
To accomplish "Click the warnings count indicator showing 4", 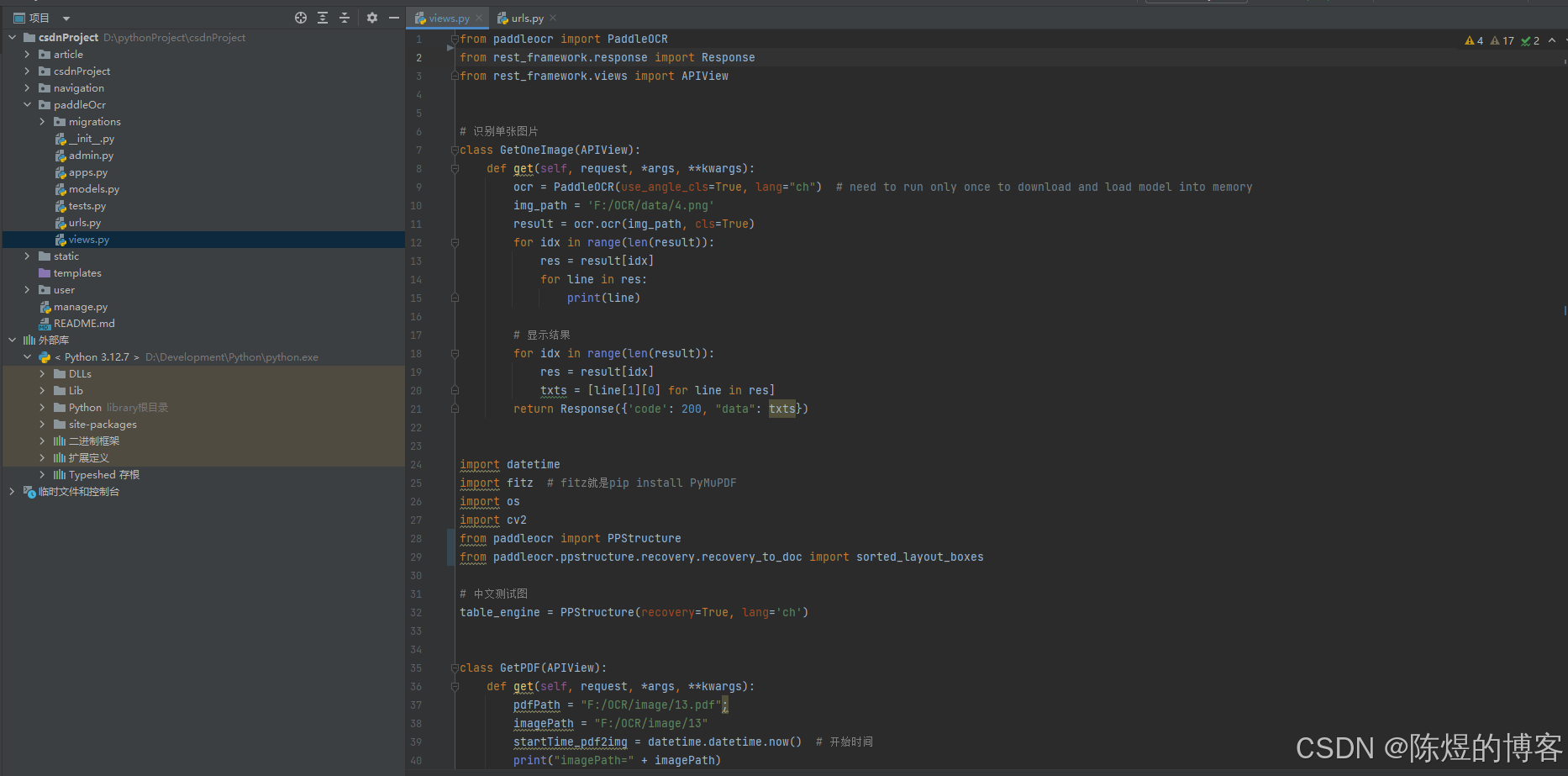I will pyautogui.click(x=1474, y=40).
